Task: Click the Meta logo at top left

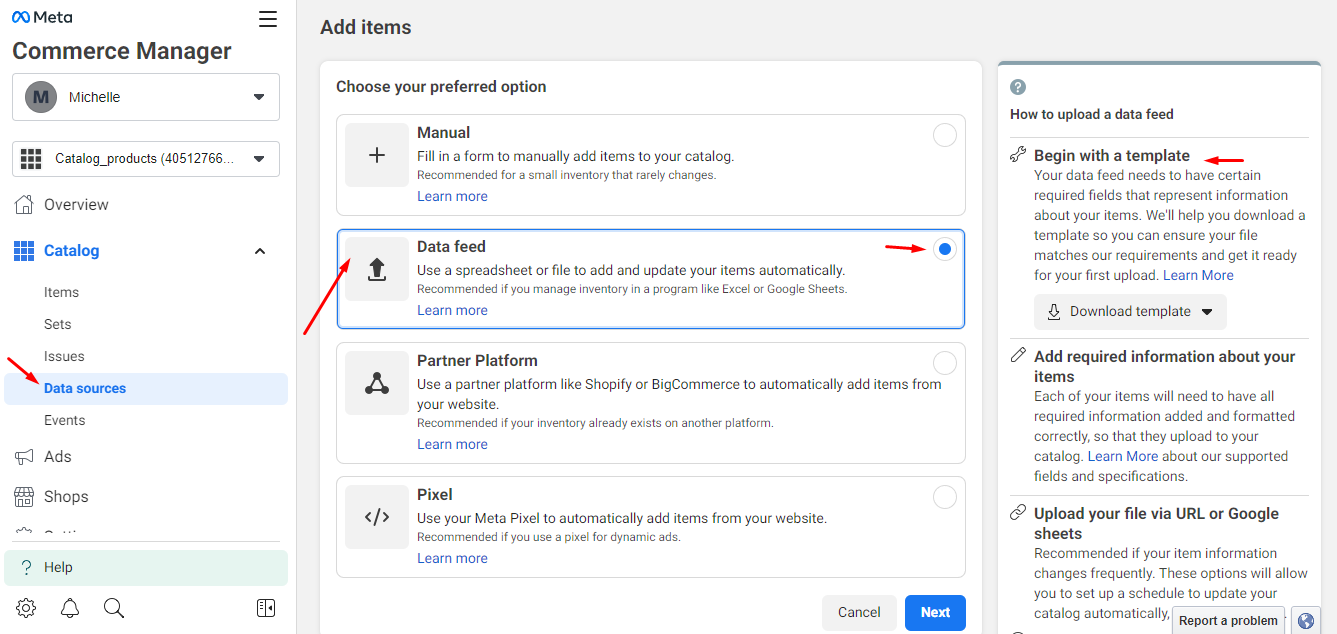Action: point(40,16)
